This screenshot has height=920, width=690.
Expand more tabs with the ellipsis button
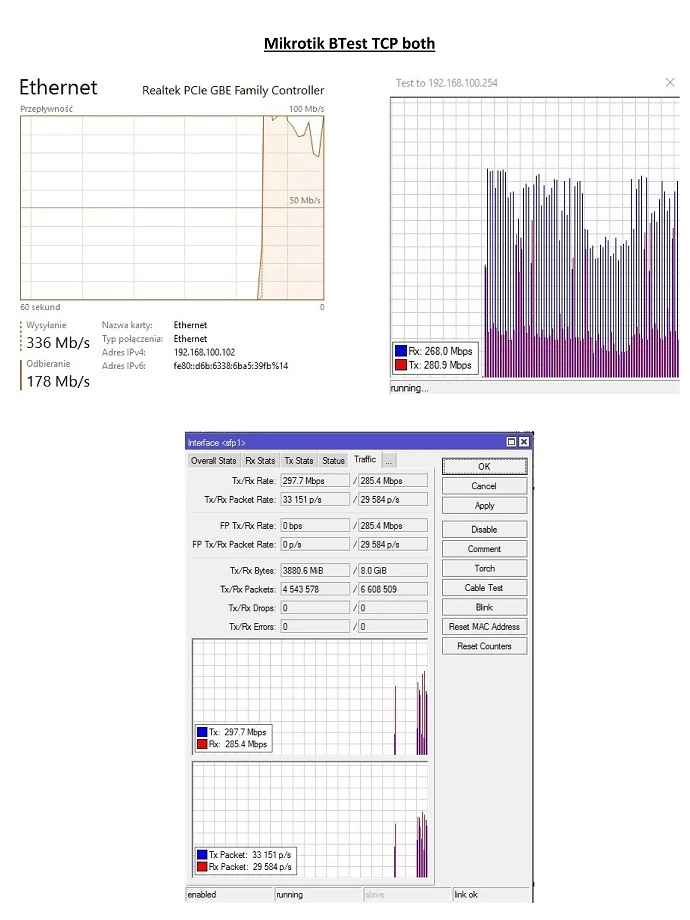pos(389,460)
